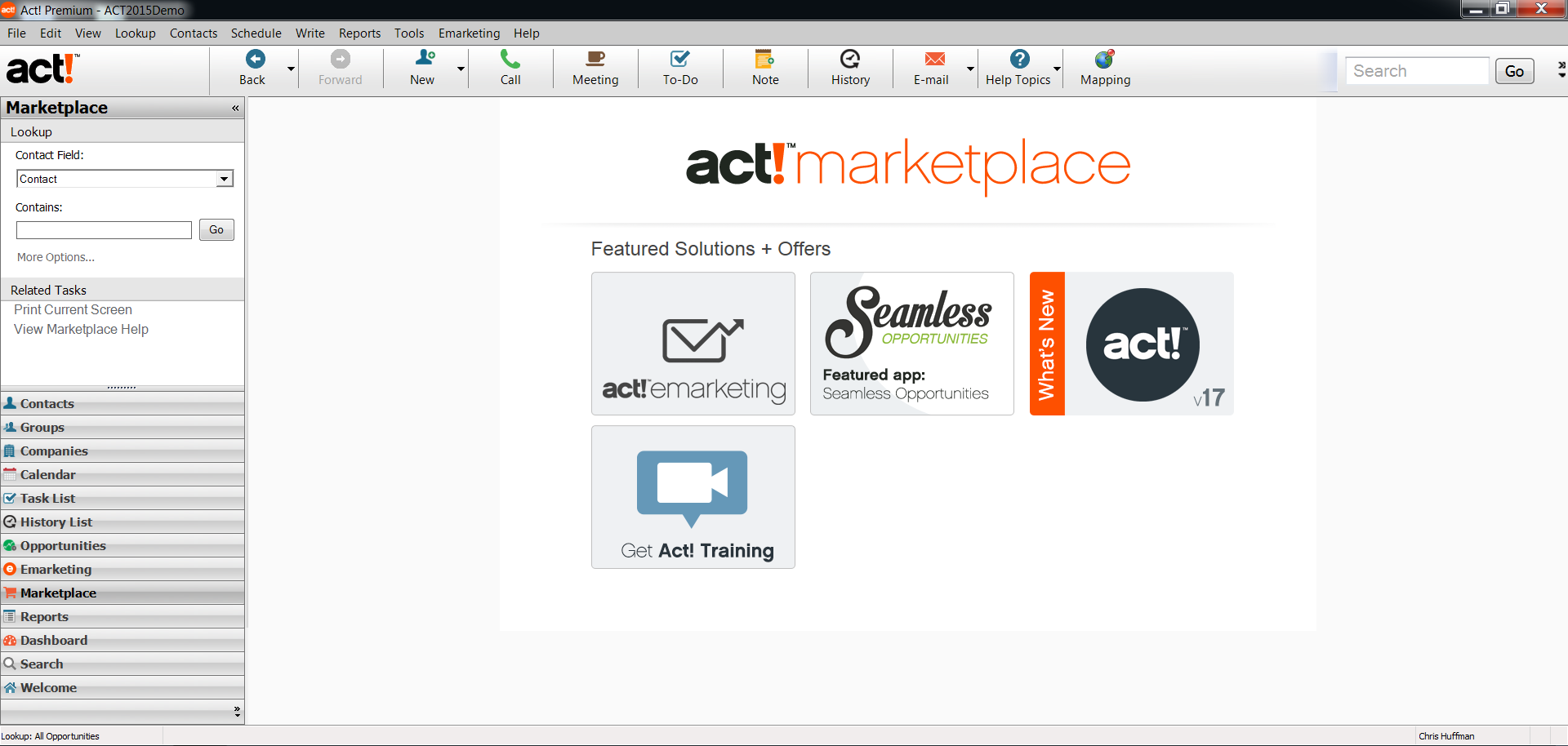Expand toolbar overflow chevron near search
The height and width of the screenshot is (746, 1568).
(x=1561, y=69)
